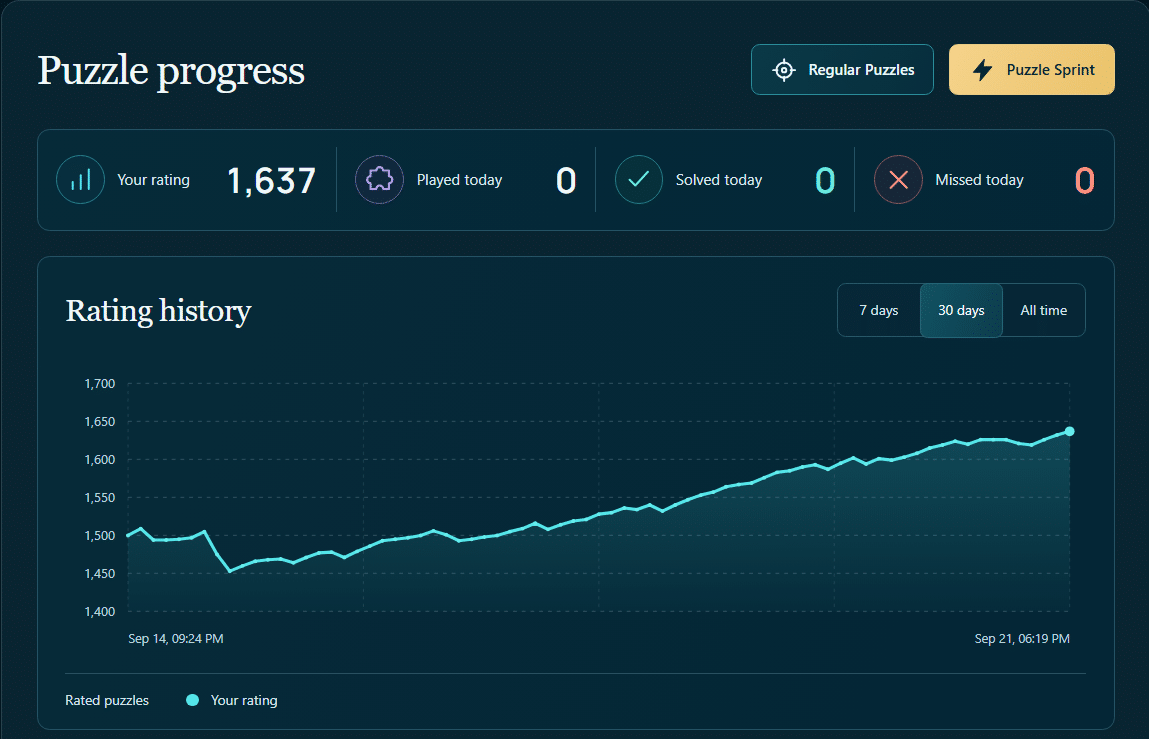The image size is (1149, 739).
Task: Click the 1,450 y-axis label
Action: coord(100,574)
